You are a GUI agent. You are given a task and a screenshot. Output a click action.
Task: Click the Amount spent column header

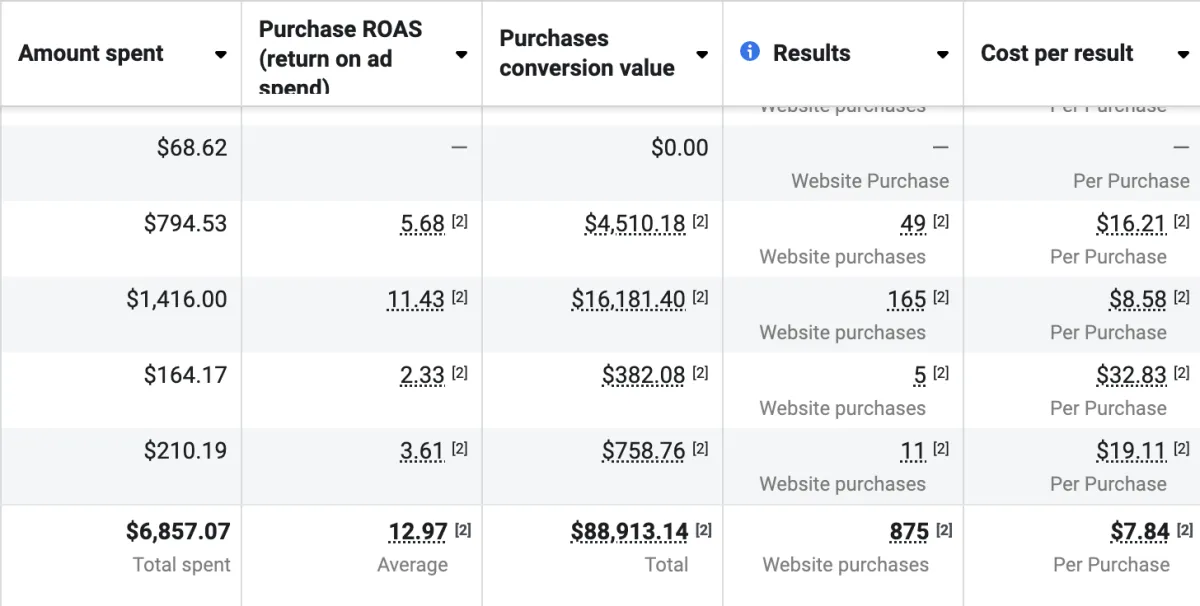[x=91, y=54]
